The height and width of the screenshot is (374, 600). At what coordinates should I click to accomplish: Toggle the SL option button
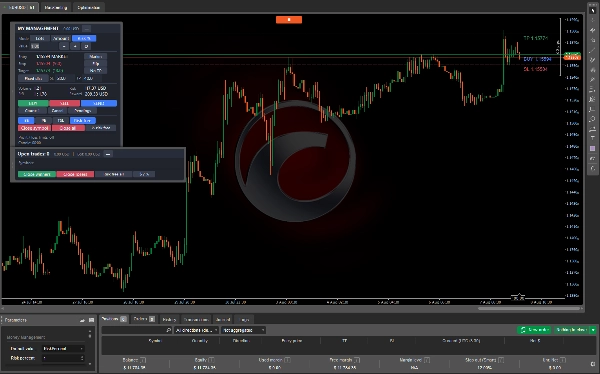(26, 120)
